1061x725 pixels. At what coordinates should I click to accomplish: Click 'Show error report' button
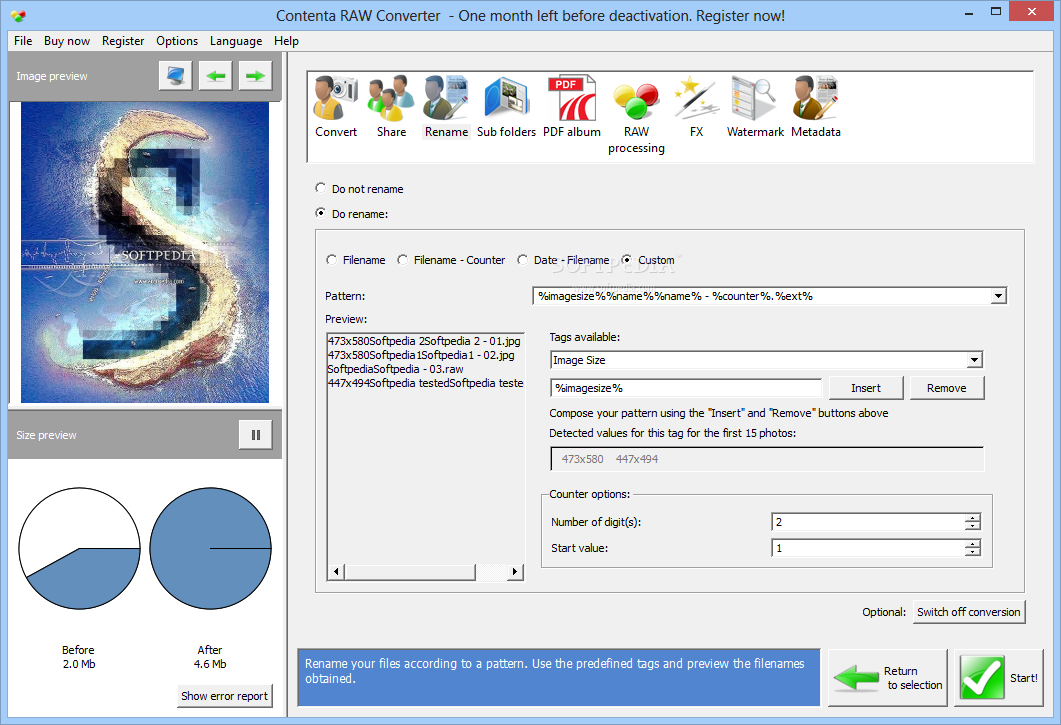225,696
